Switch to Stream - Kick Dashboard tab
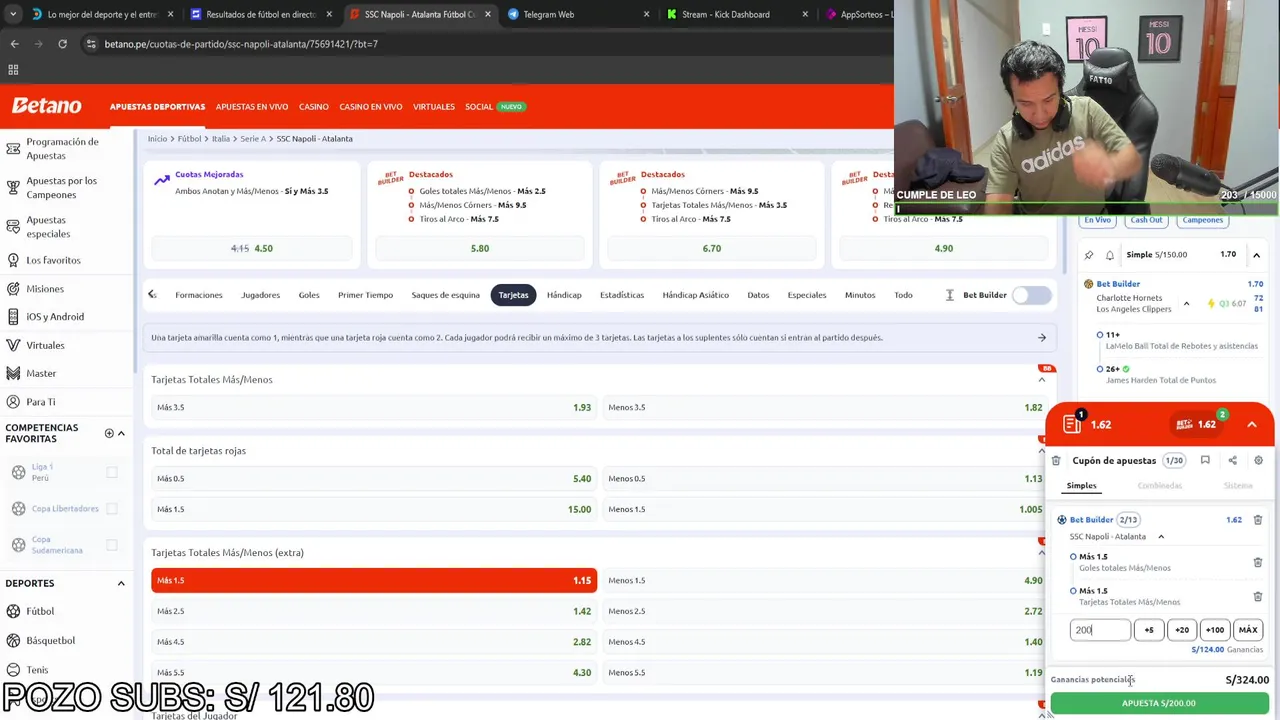 [736, 14]
